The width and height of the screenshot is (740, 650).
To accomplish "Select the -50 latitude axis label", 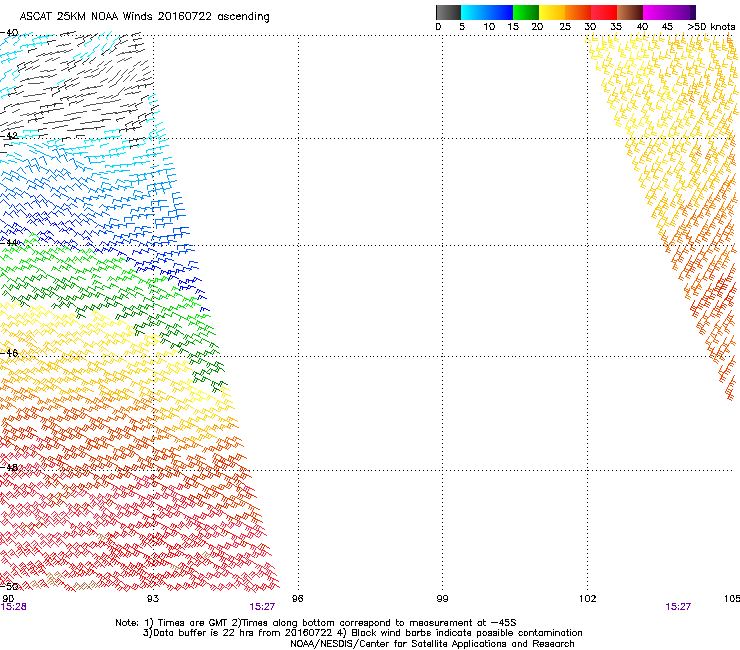I will click(x=9, y=586).
